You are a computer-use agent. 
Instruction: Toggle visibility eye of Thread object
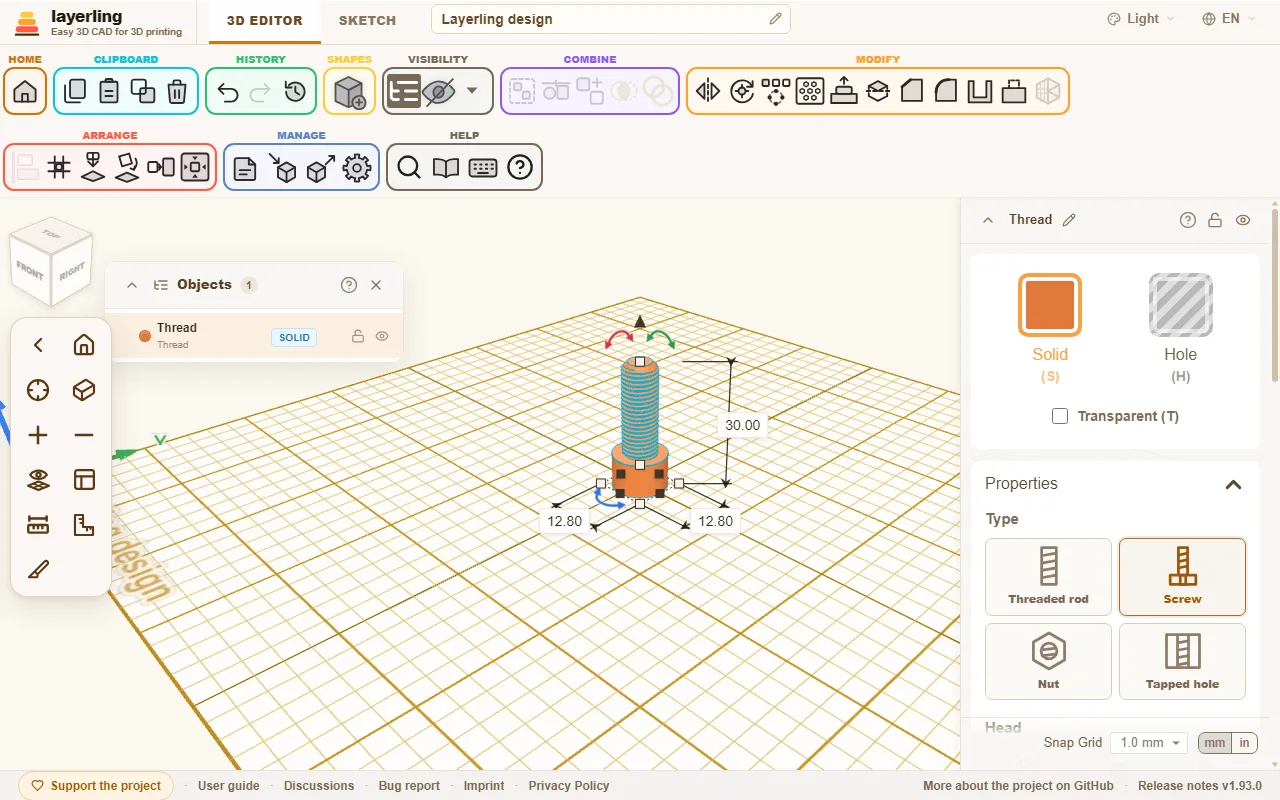382,336
